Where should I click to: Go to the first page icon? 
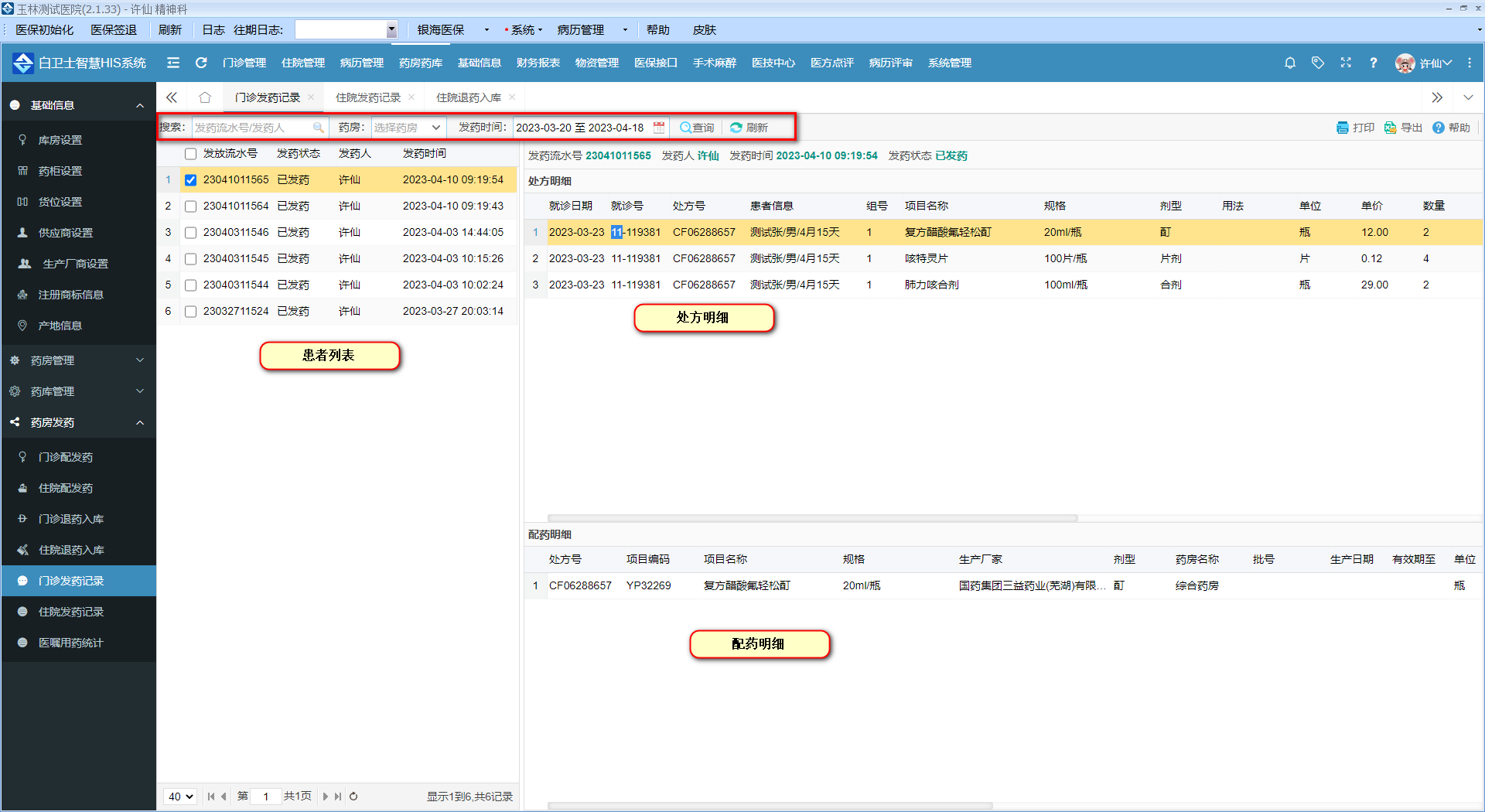(211, 797)
